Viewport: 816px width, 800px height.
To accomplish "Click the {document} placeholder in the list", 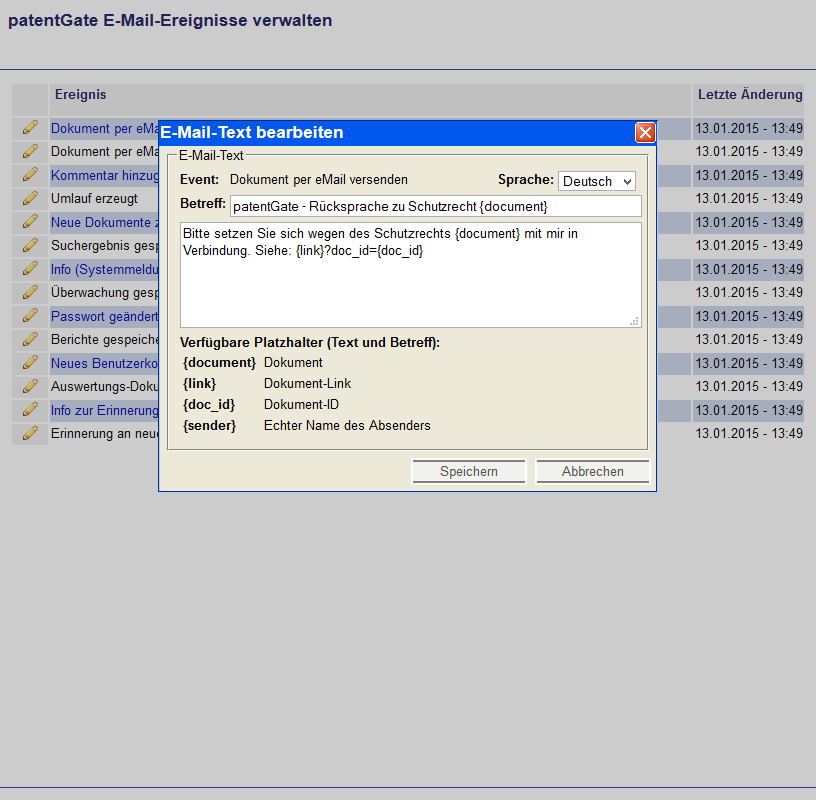I will pos(219,362).
